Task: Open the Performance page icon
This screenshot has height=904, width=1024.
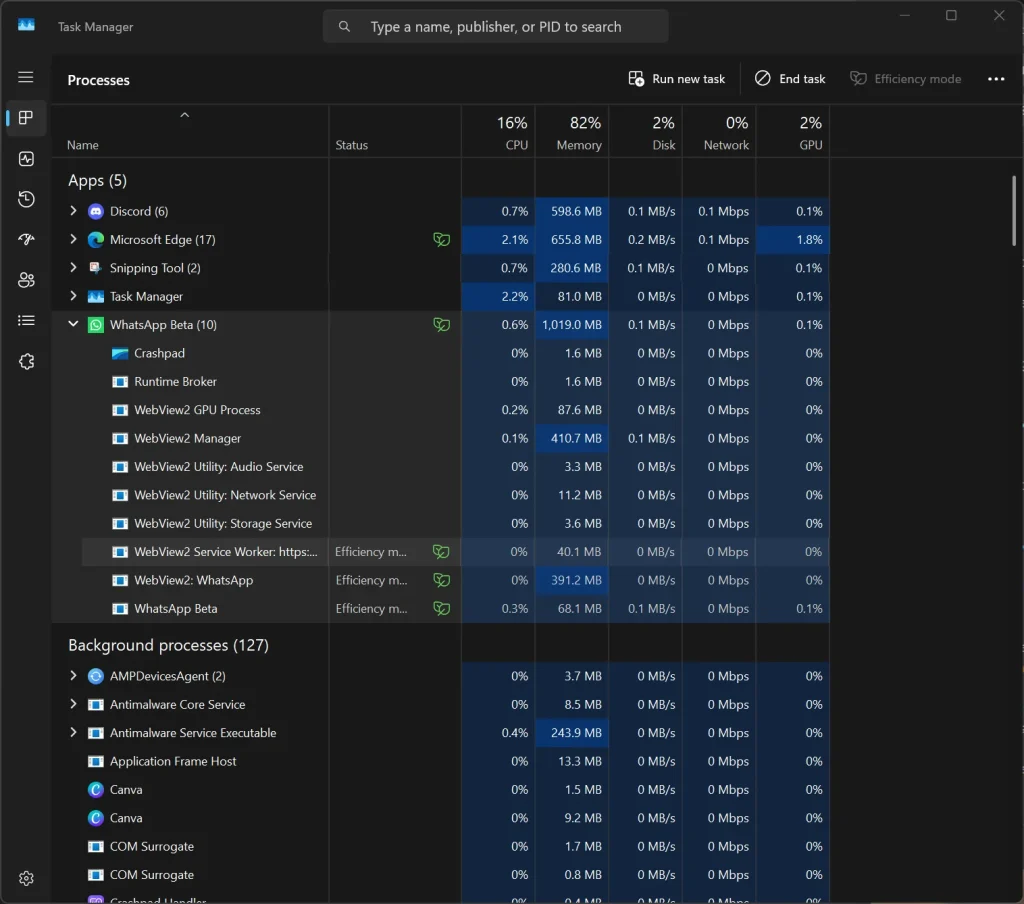Action: [x=26, y=159]
